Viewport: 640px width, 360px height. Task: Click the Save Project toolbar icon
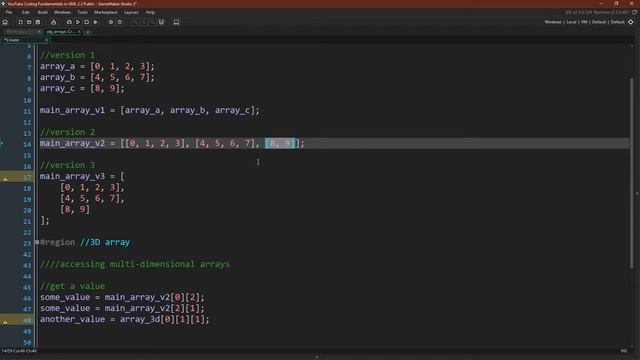(38, 22)
